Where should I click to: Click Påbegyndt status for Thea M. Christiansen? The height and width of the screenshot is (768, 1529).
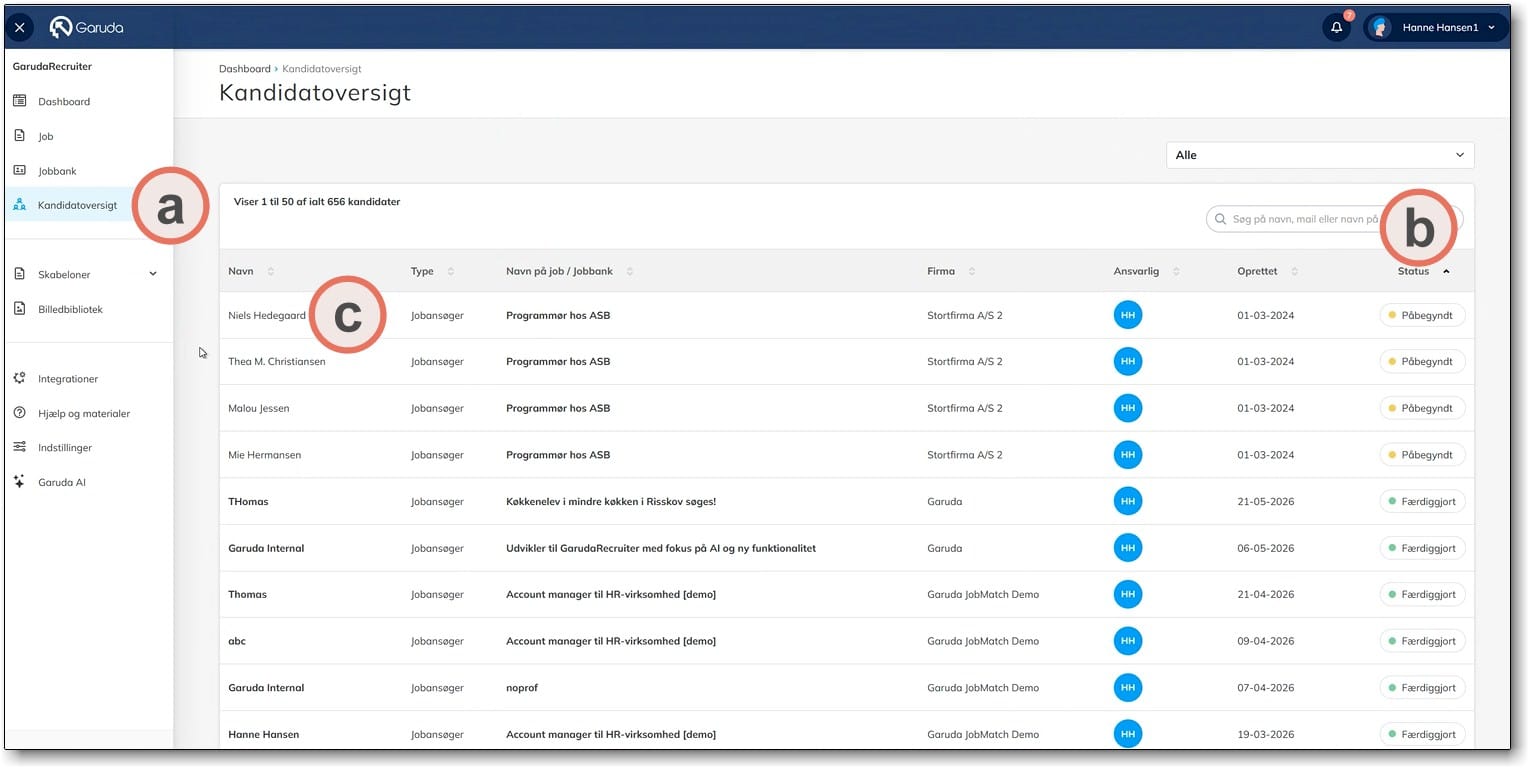coord(1422,361)
